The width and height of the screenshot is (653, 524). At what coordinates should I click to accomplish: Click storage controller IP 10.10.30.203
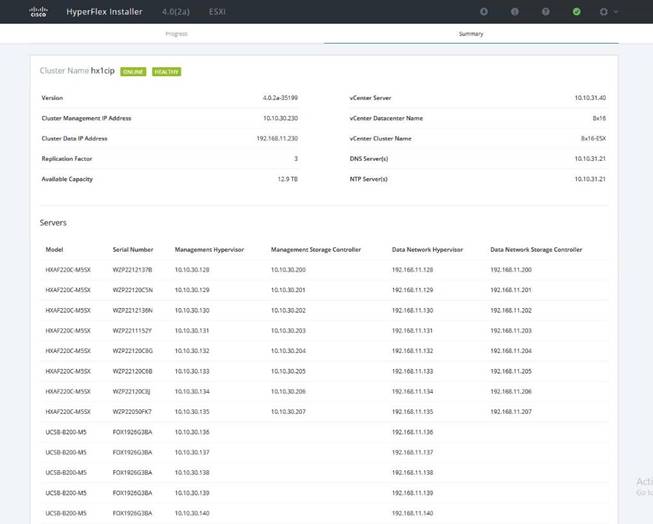[x=288, y=331]
